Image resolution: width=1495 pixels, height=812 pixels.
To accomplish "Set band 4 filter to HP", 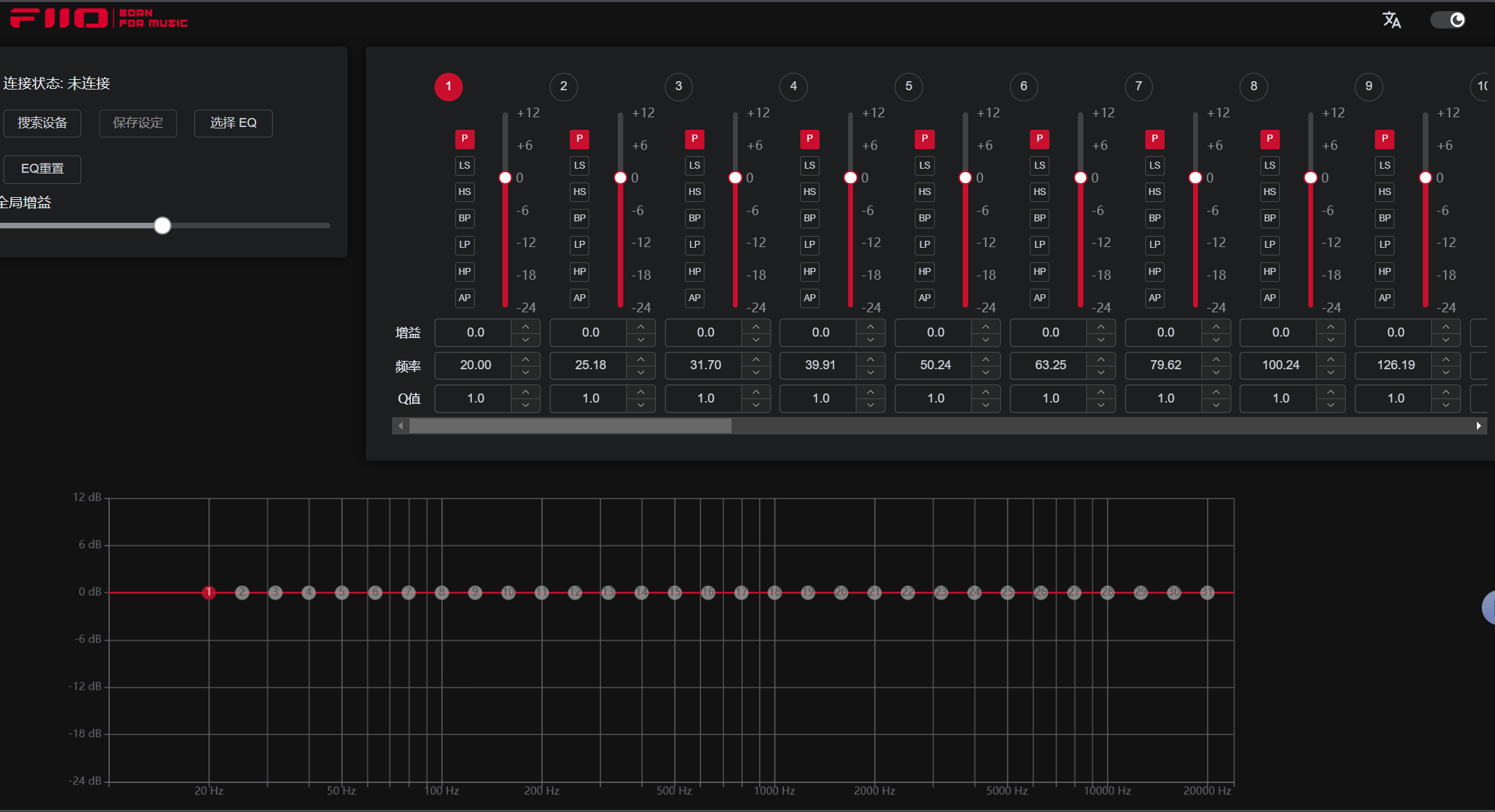I will pos(809,271).
